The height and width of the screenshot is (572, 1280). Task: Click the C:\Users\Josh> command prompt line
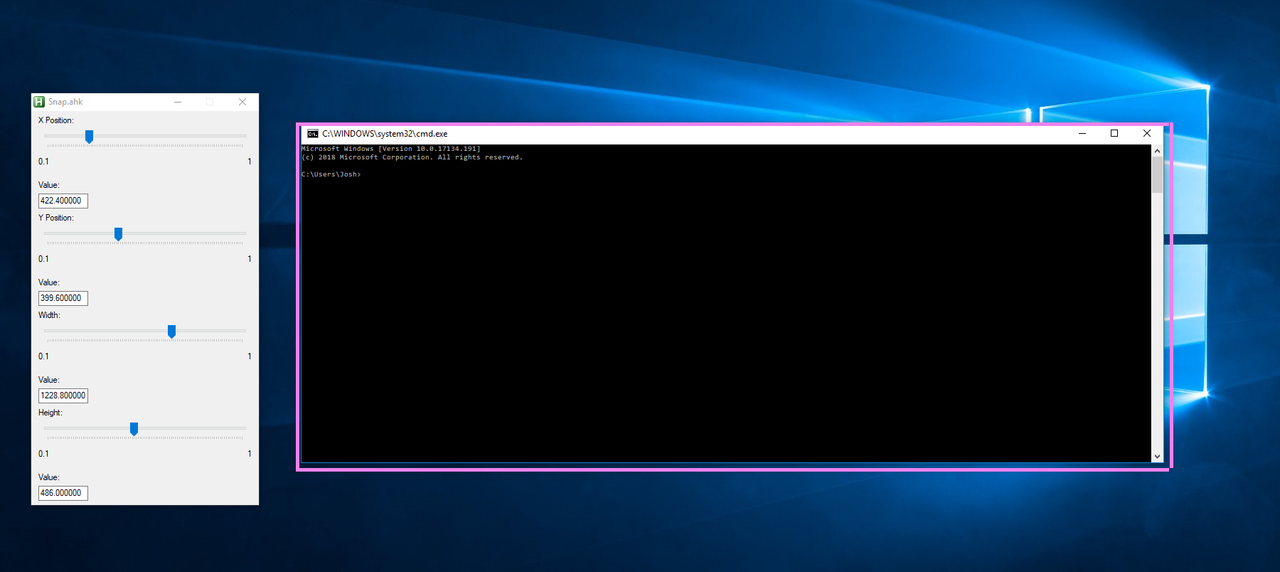tap(331, 174)
